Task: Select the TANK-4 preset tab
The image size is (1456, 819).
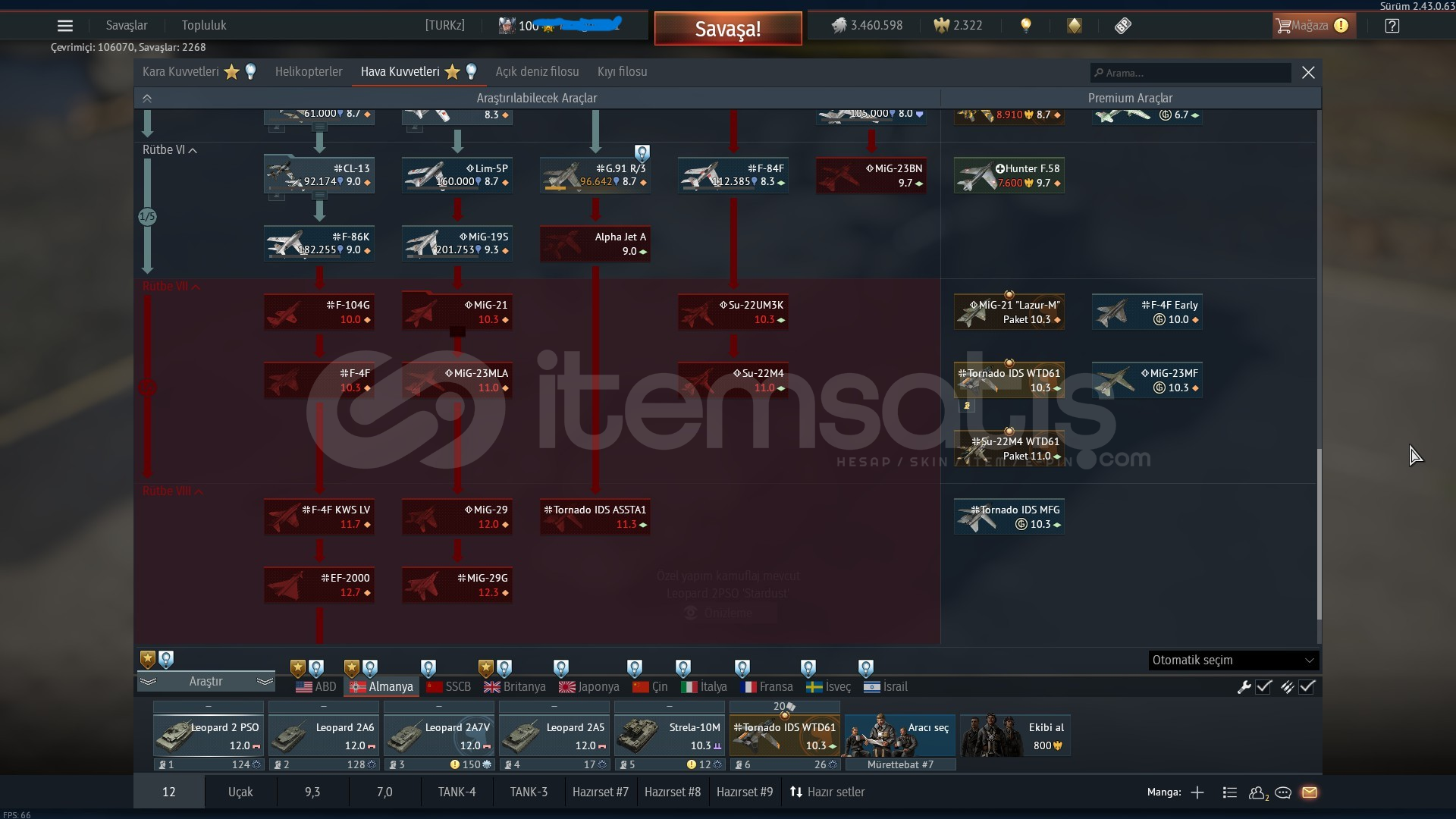Action: [457, 792]
